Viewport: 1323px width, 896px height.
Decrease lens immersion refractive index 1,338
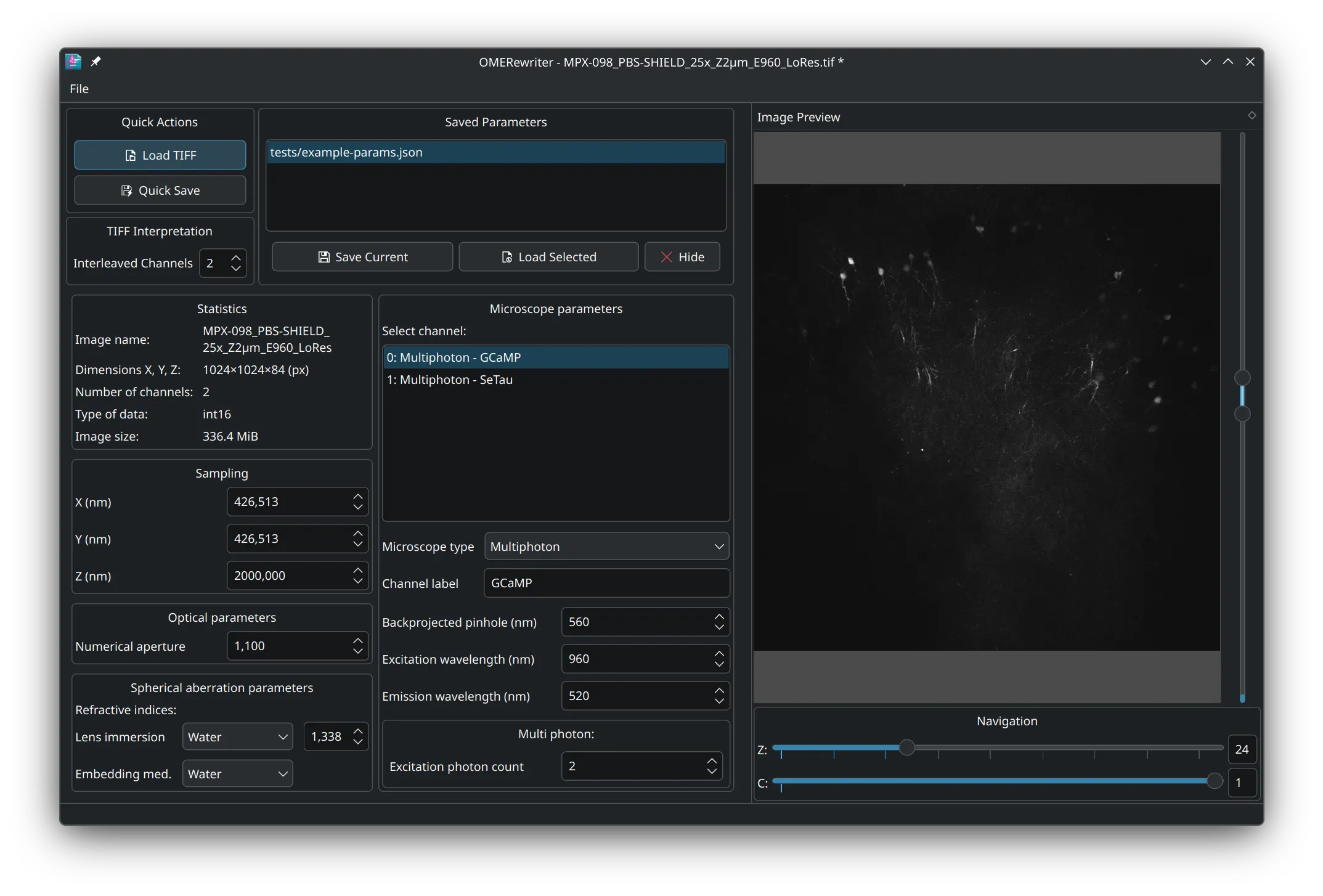click(x=358, y=743)
